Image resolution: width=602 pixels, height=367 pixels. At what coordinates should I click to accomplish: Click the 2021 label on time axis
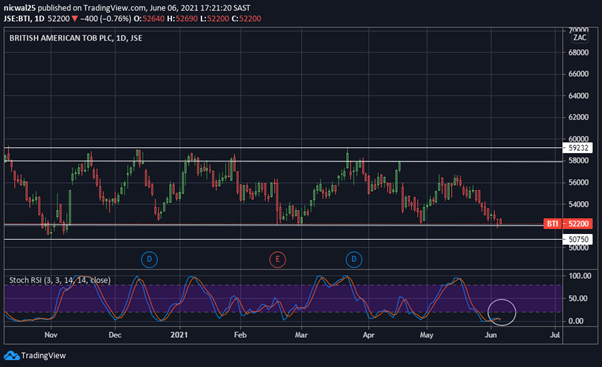click(x=179, y=335)
